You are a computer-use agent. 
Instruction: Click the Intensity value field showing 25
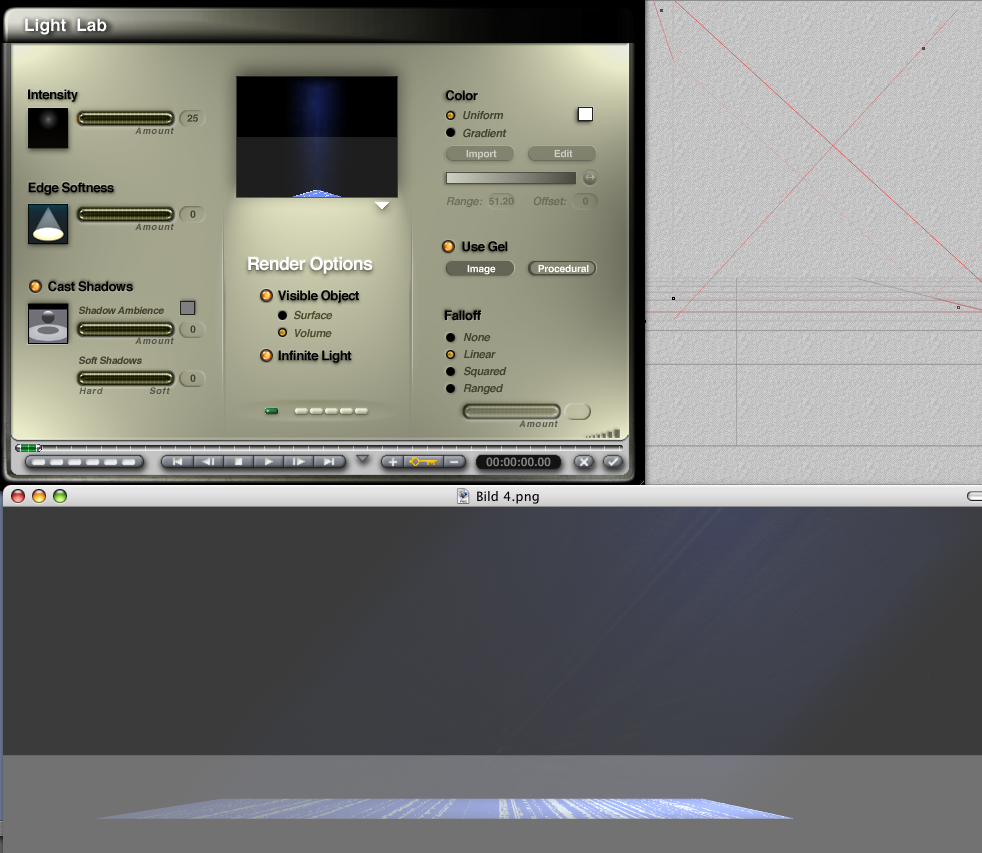coord(192,118)
